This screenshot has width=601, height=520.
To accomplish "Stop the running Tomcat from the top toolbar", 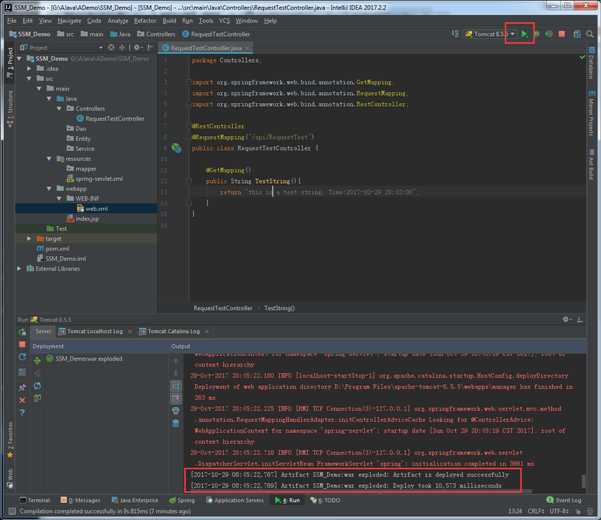I will coord(562,34).
